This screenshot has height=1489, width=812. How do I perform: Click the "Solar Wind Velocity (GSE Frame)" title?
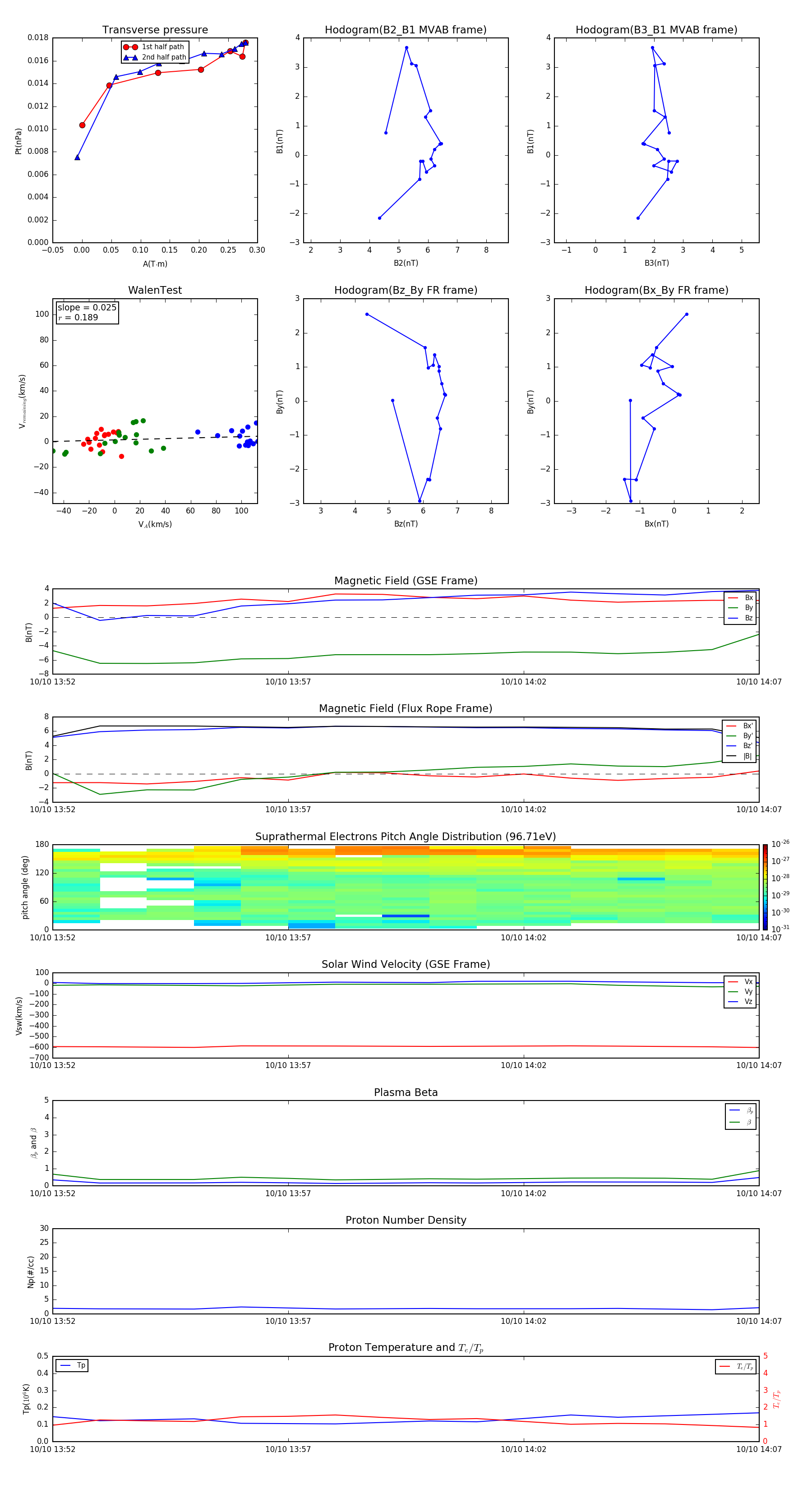[x=406, y=964]
